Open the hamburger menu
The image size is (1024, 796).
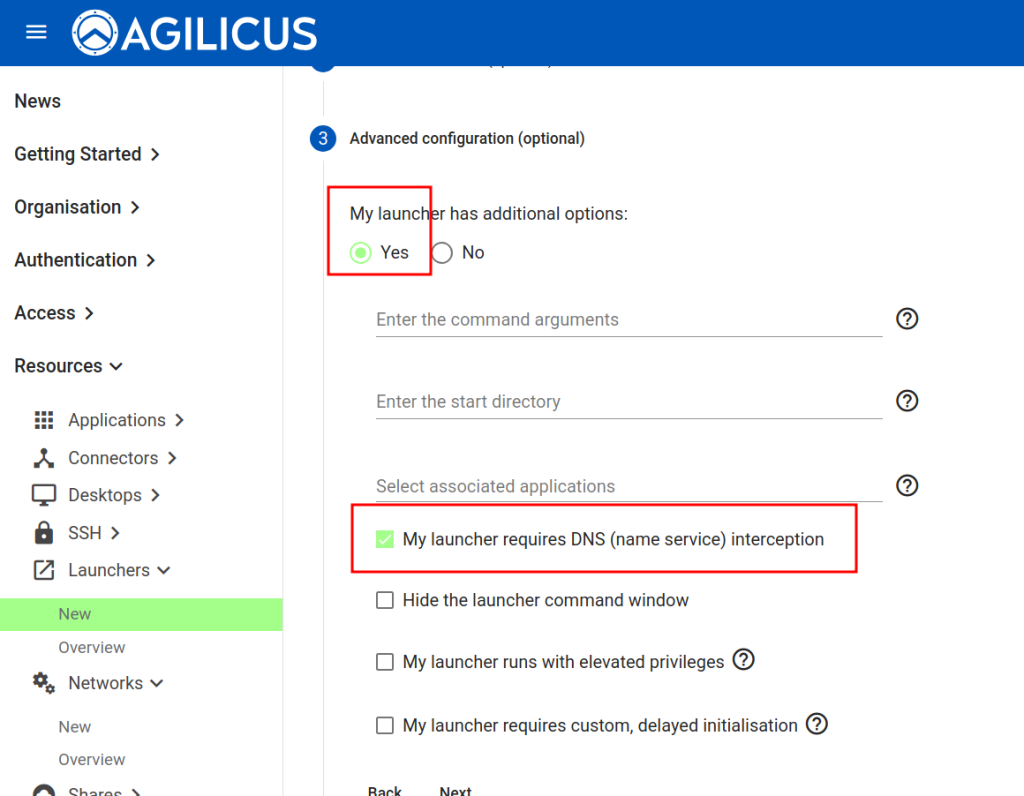tap(36, 32)
